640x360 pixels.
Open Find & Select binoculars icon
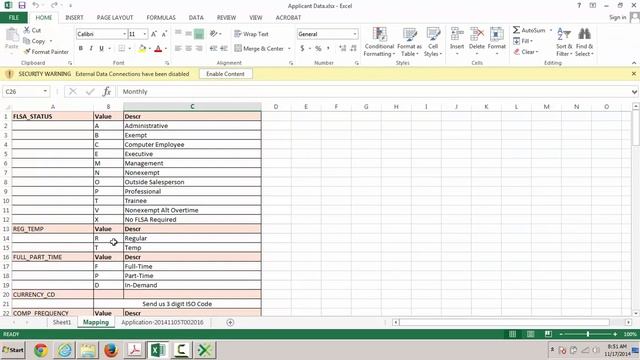(x=584, y=34)
